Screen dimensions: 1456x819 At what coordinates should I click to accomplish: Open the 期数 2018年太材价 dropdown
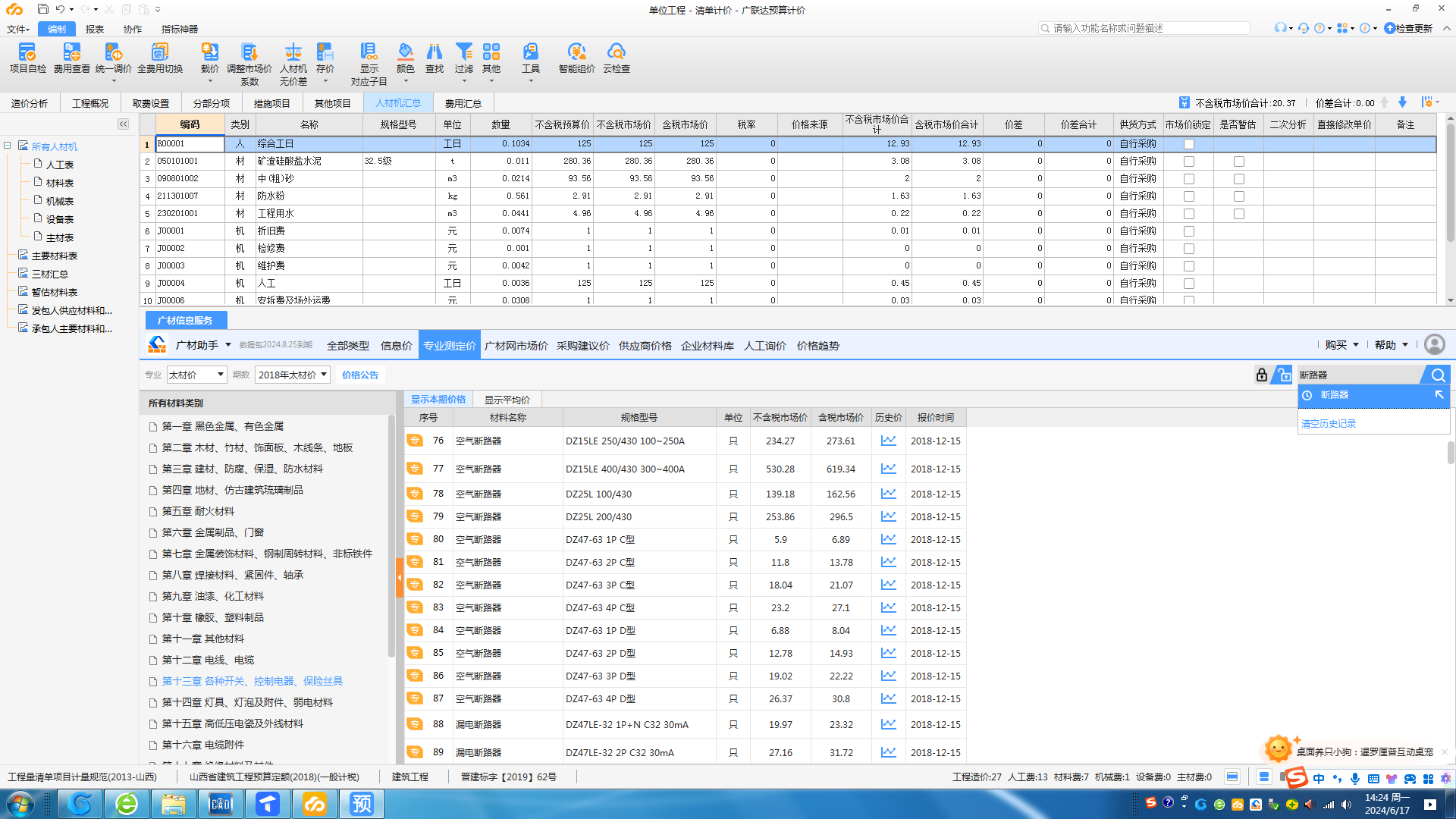point(293,375)
